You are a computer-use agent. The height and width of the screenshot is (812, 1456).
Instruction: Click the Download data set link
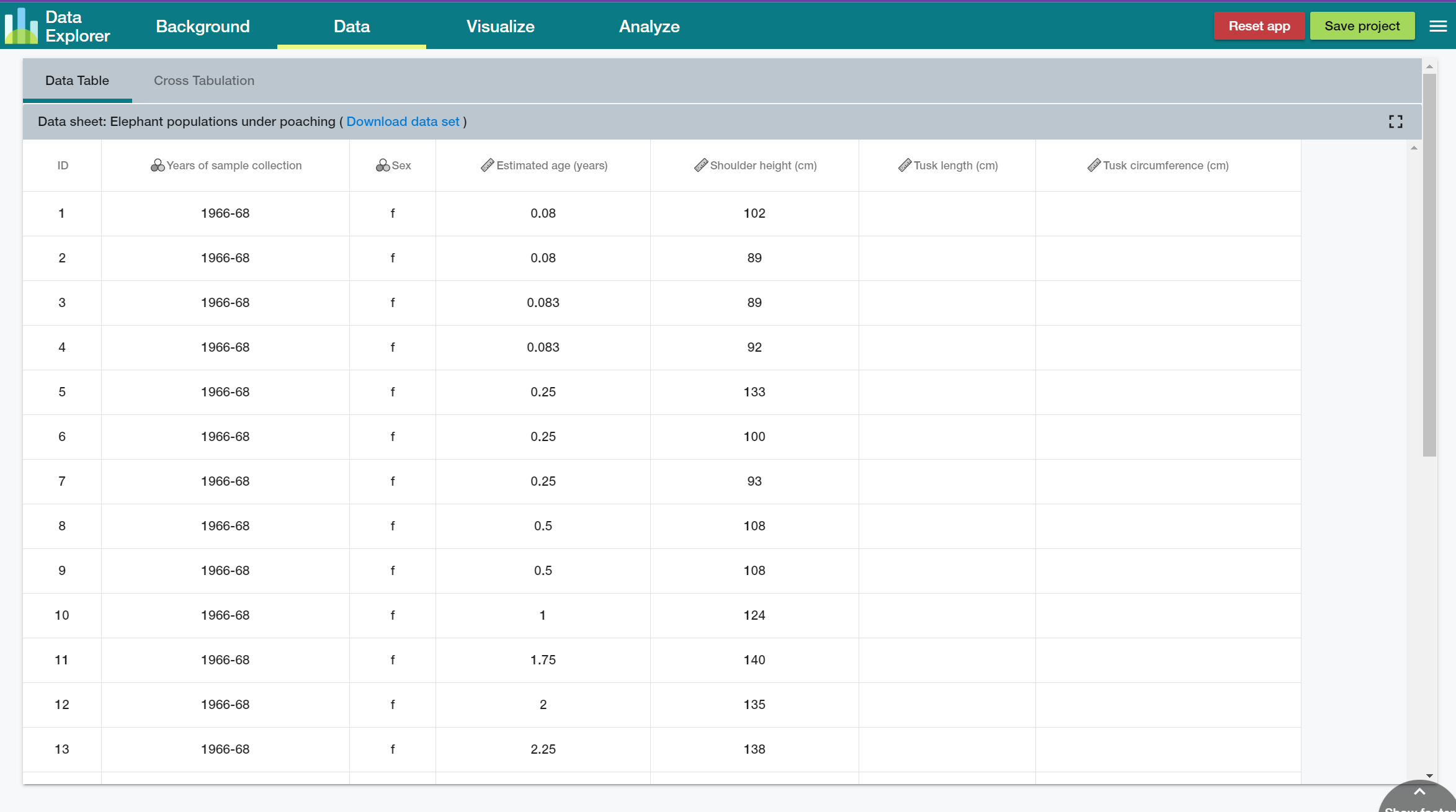[403, 122]
